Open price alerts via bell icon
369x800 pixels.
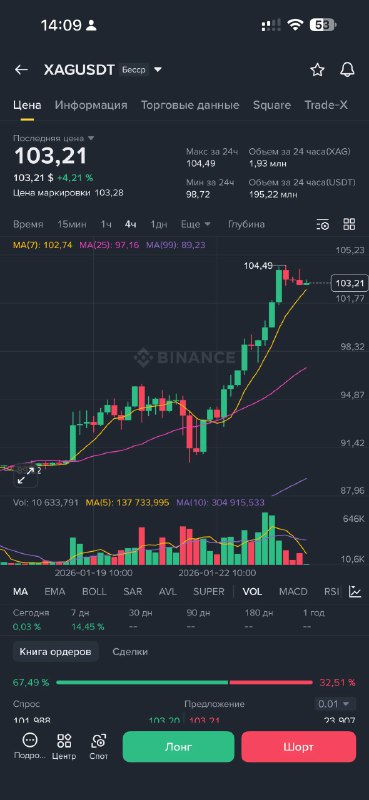348,70
